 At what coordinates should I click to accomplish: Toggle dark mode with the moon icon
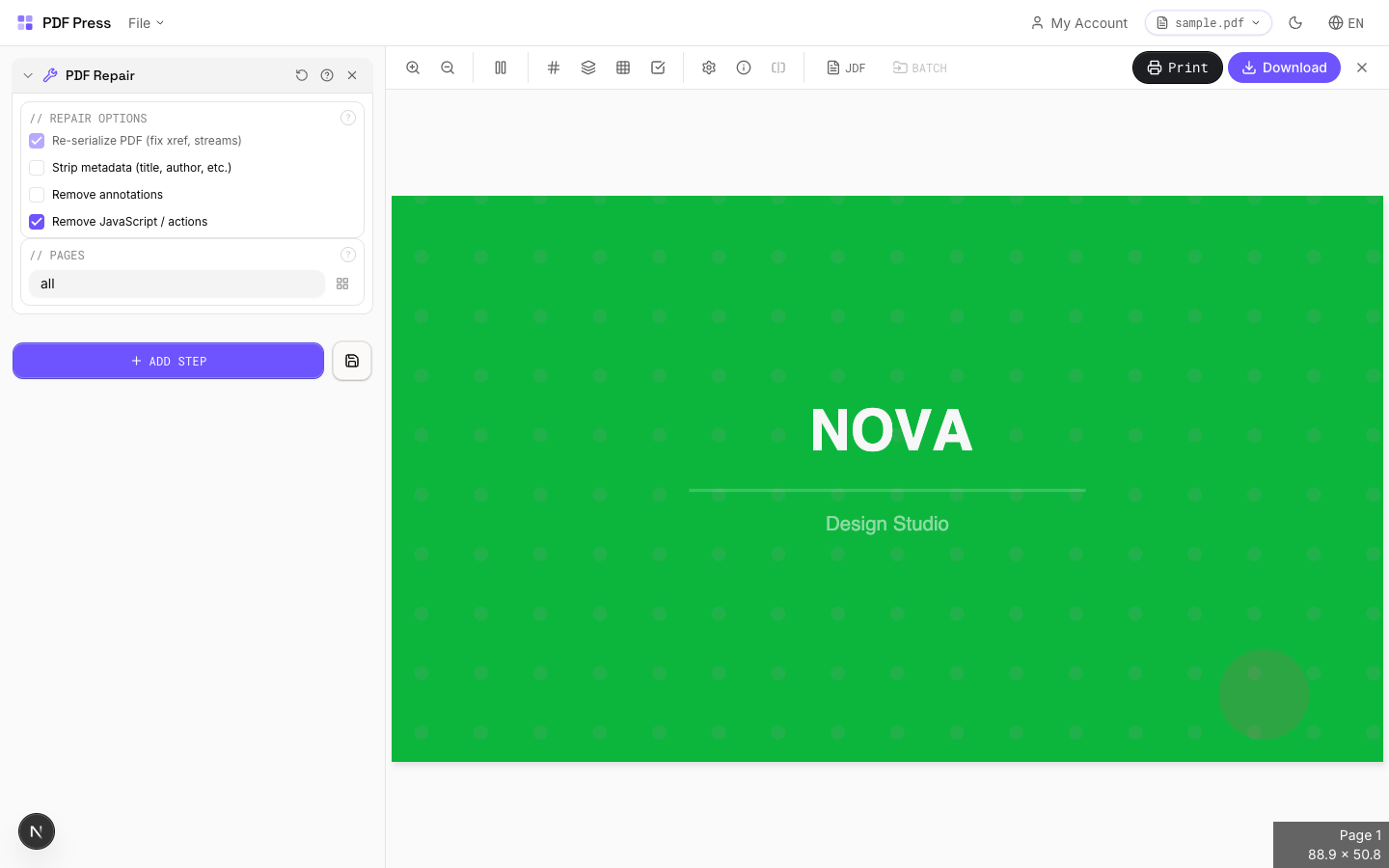1295,23
